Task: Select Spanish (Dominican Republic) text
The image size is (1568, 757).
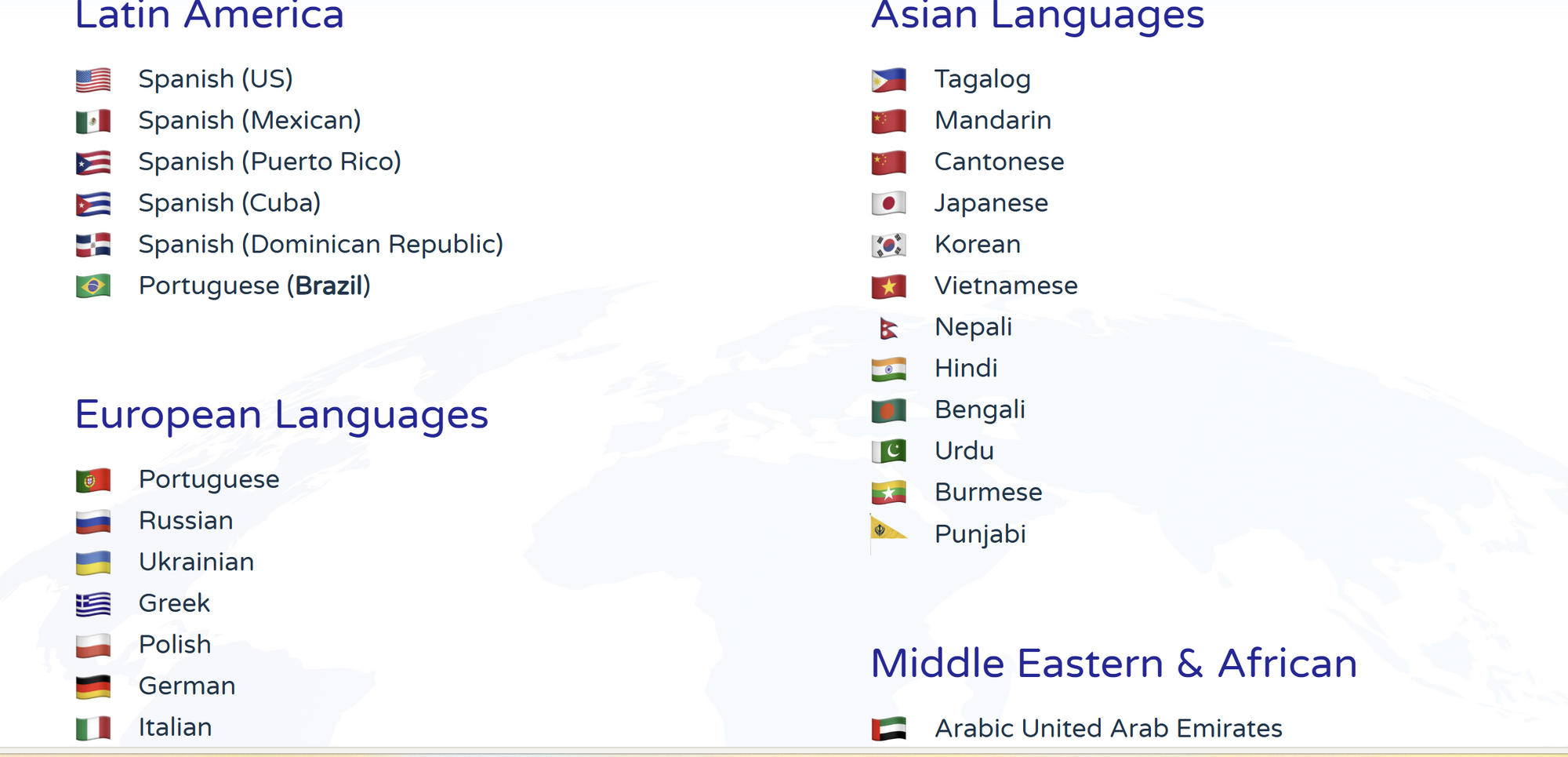Action: (321, 244)
